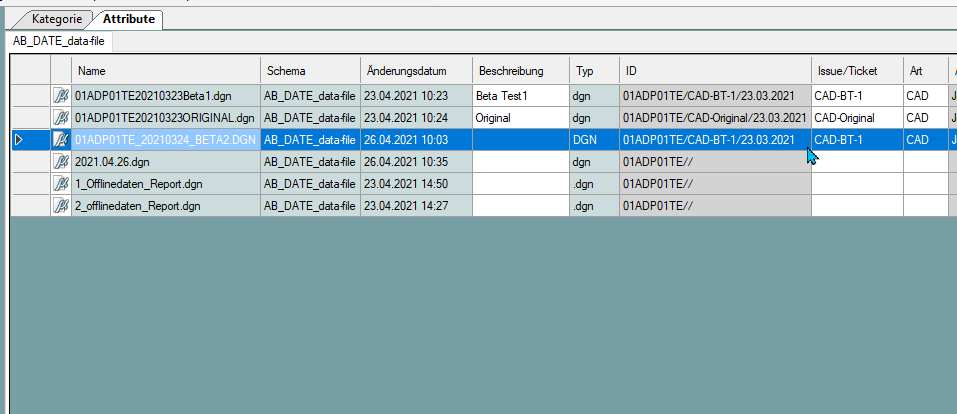Click file icon of 01ADP01TE_20210324_BETA2.DGN row
Image resolution: width=957 pixels, height=414 pixels.
tap(61, 140)
